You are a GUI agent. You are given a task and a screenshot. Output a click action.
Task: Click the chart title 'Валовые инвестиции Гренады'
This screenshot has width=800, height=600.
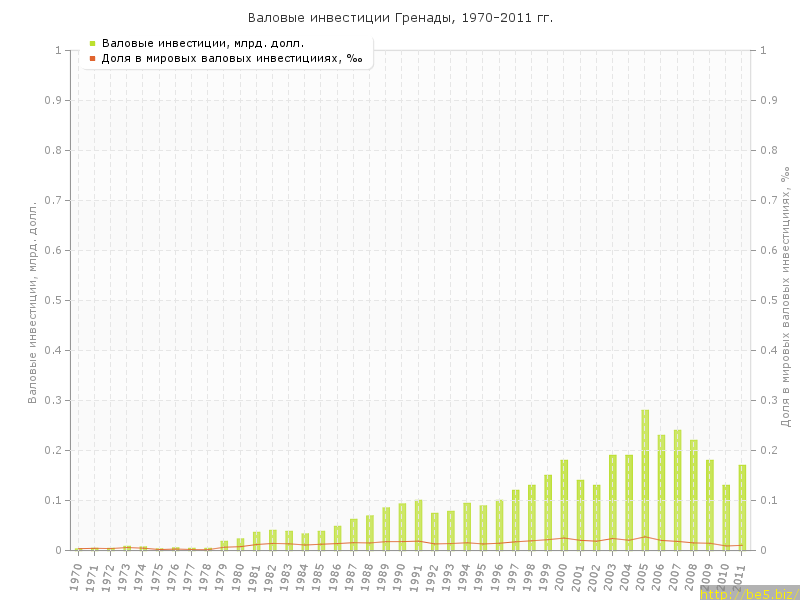(x=400, y=18)
